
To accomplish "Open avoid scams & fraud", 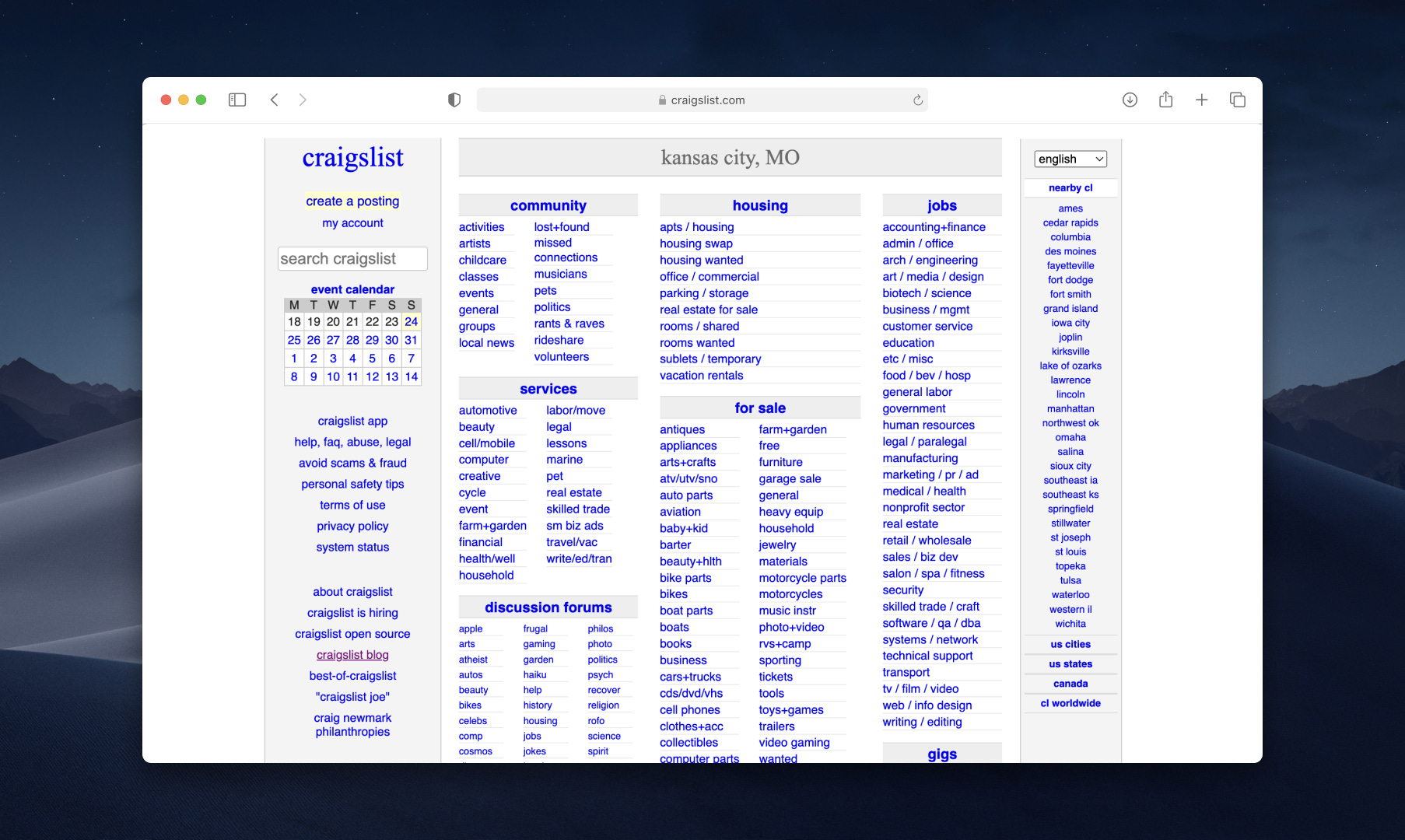I will 352,463.
